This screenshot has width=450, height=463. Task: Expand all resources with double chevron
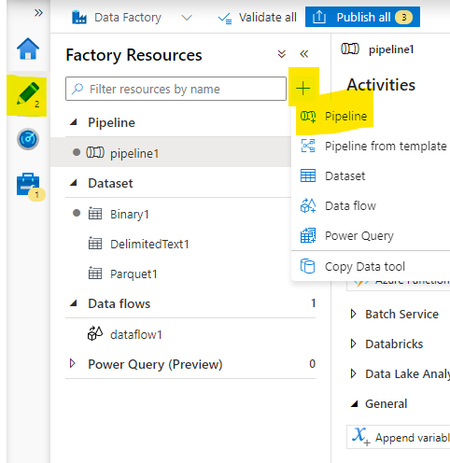point(282,54)
